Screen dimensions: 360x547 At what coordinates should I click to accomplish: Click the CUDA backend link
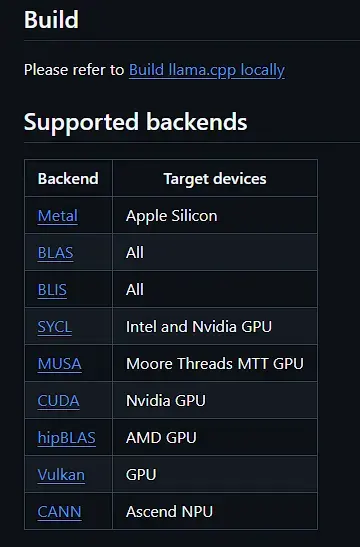[x=59, y=401]
